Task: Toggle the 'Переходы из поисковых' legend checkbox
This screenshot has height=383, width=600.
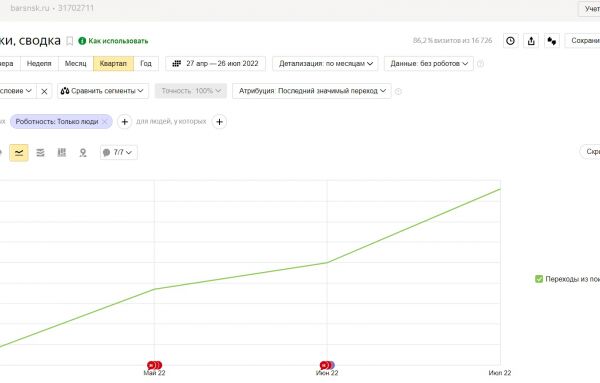Action: pyautogui.click(x=539, y=279)
